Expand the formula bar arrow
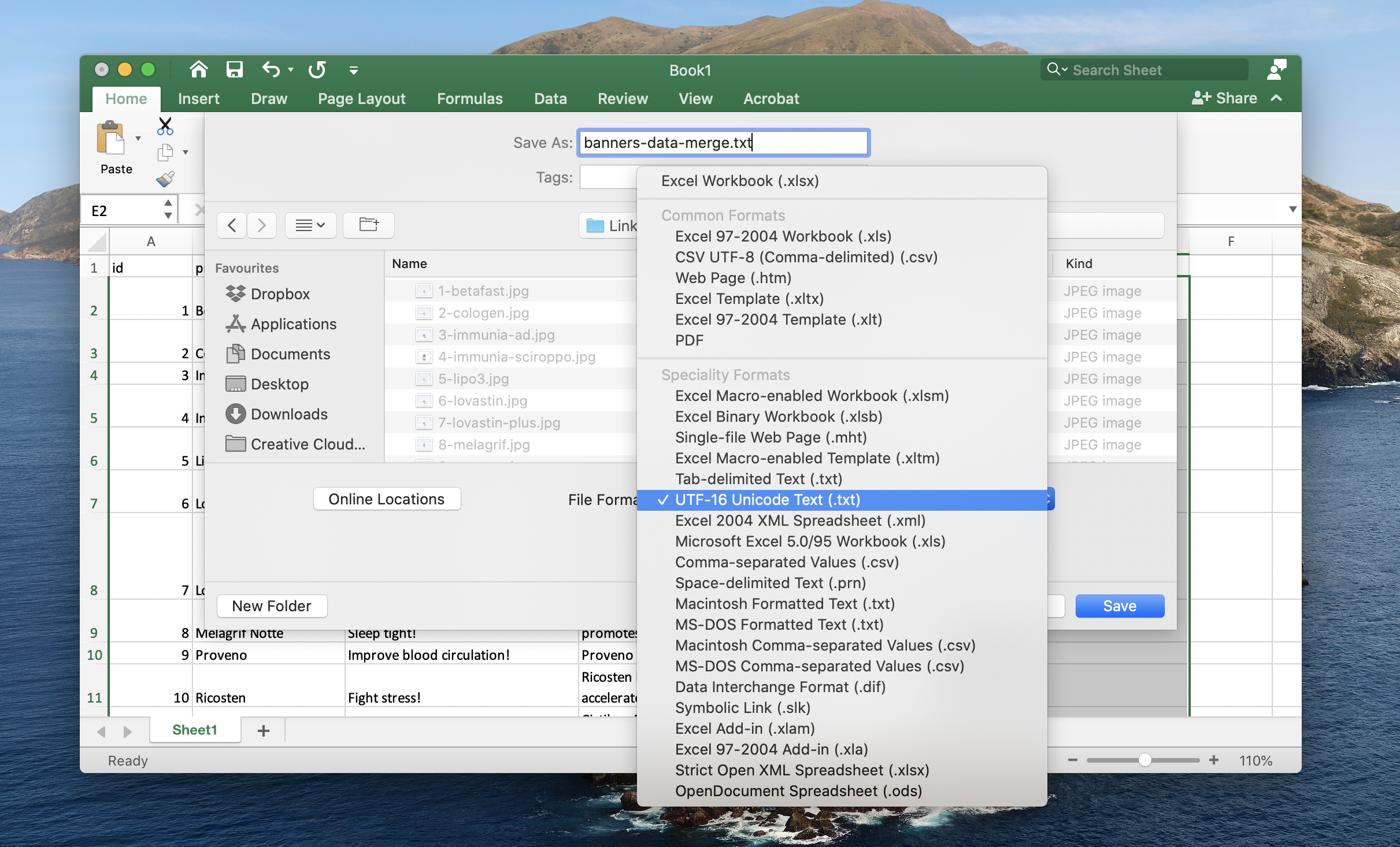The width and height of the screenshot is (1400, 847). point(1292,209)
